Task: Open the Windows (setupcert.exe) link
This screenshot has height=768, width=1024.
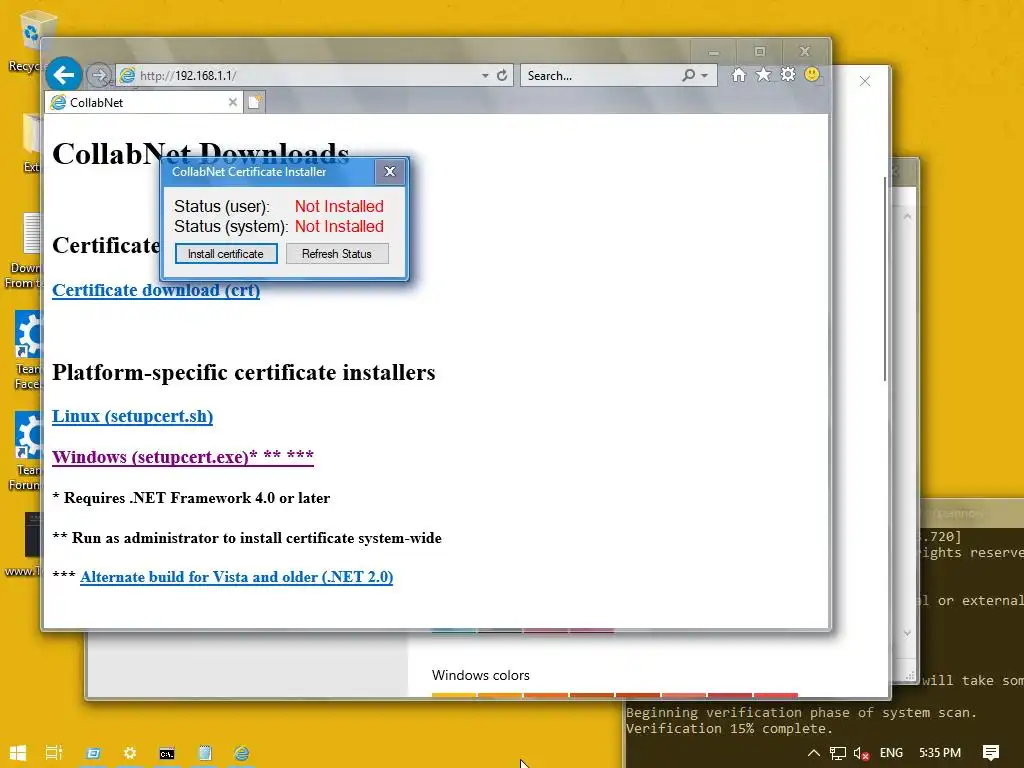Action: 183,456
